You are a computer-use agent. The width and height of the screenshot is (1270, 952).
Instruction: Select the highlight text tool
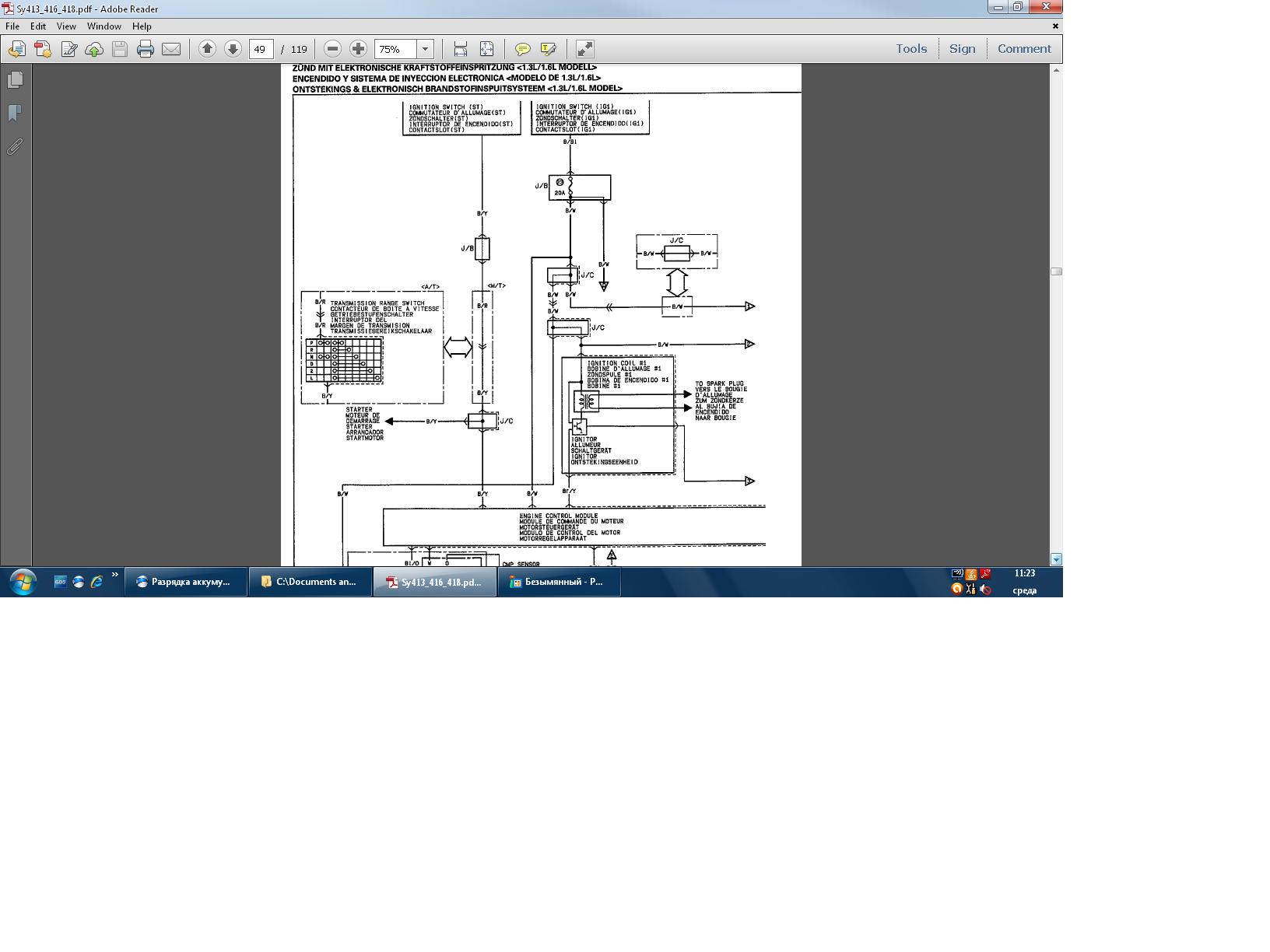coord(549,49)
